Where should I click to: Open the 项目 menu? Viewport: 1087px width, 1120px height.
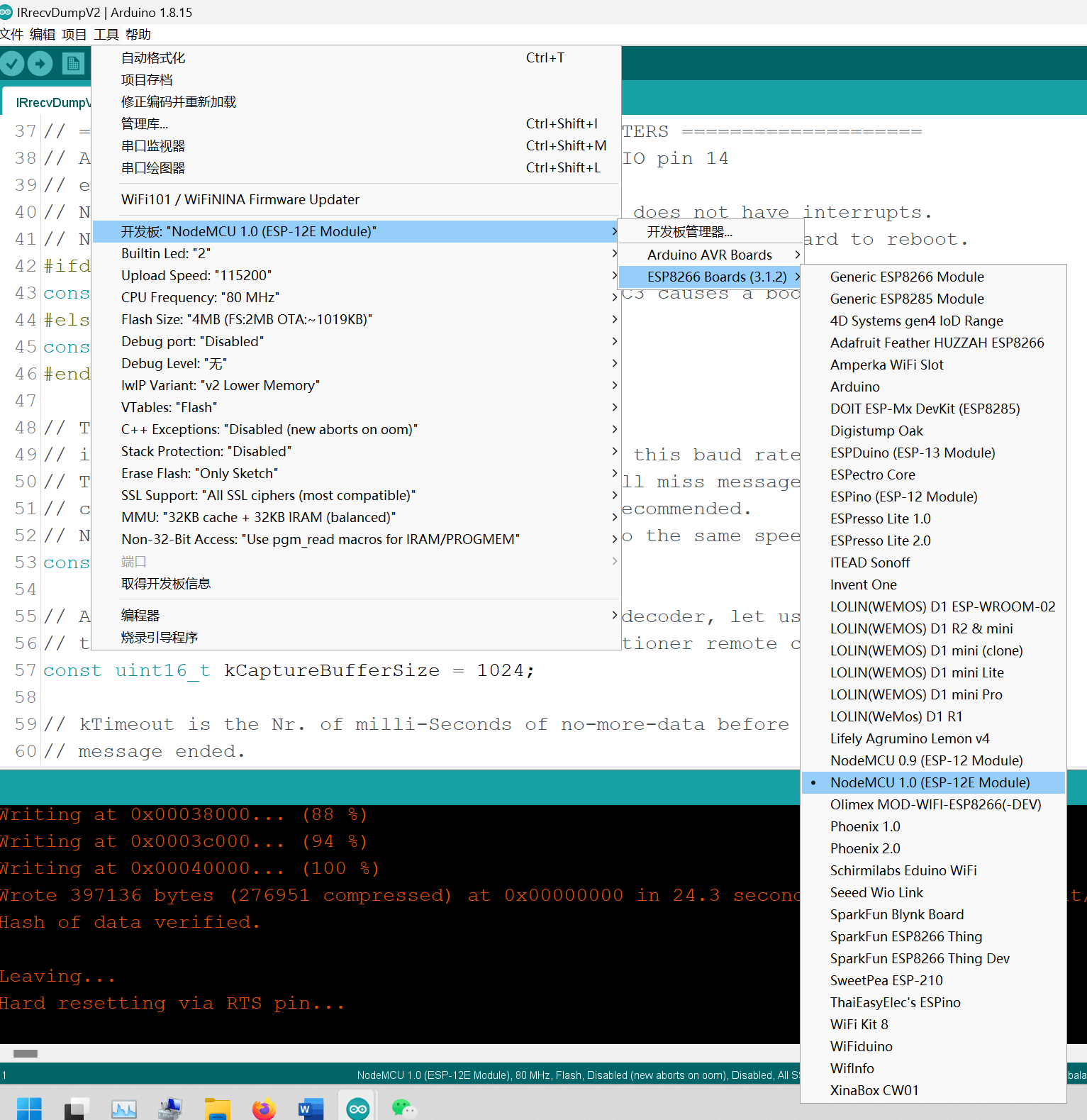74,34
